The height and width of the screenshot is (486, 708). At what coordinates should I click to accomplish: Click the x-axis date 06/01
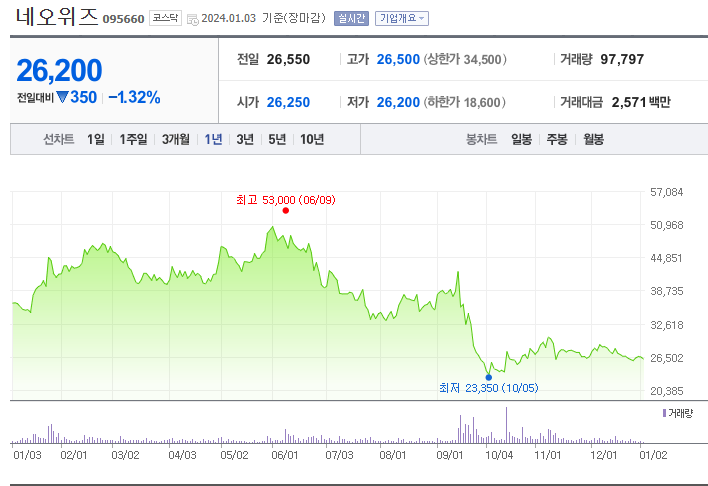point(284,455)
